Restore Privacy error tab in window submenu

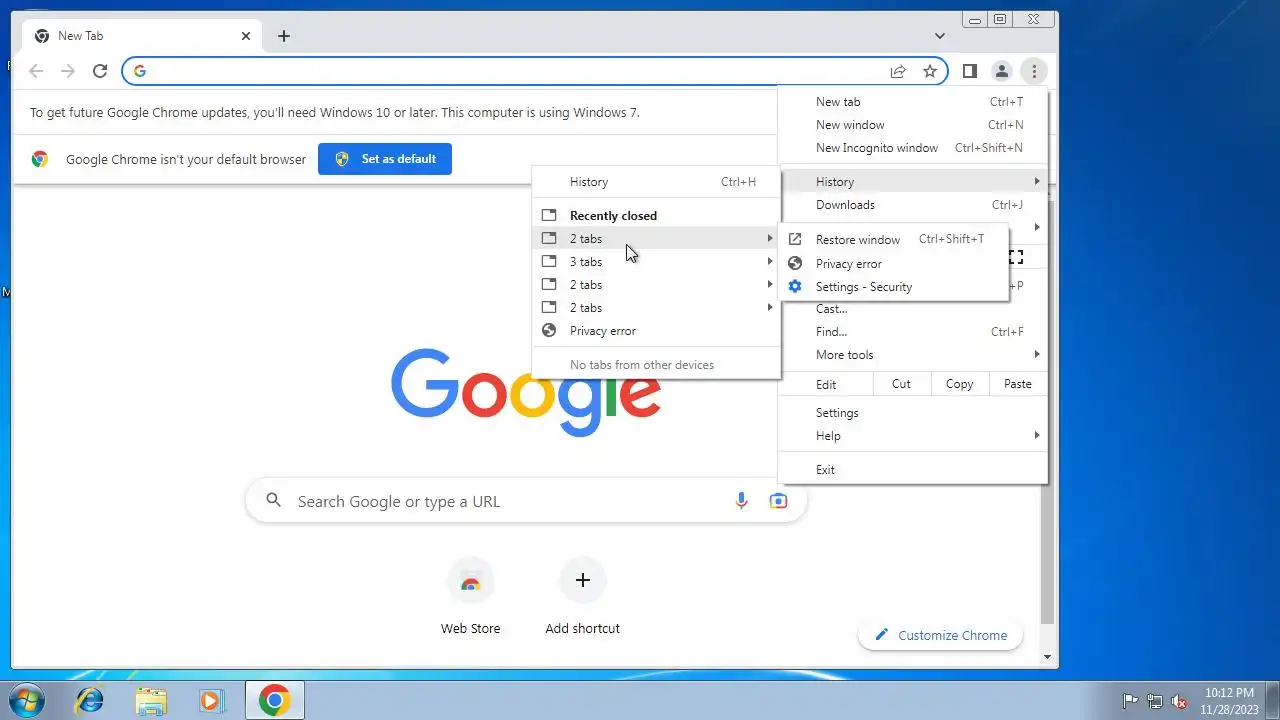click(x=893, y=264)
